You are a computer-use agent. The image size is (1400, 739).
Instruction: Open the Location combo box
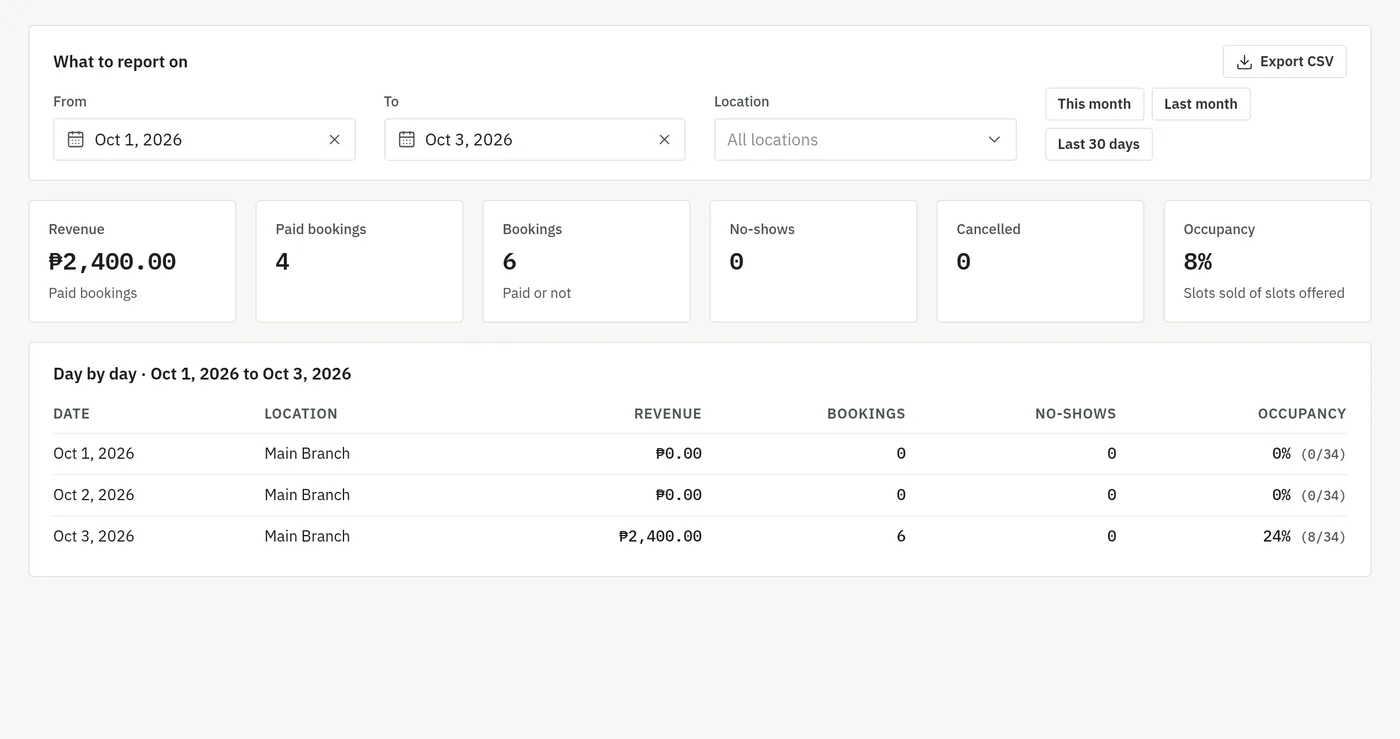coord(865,140)
